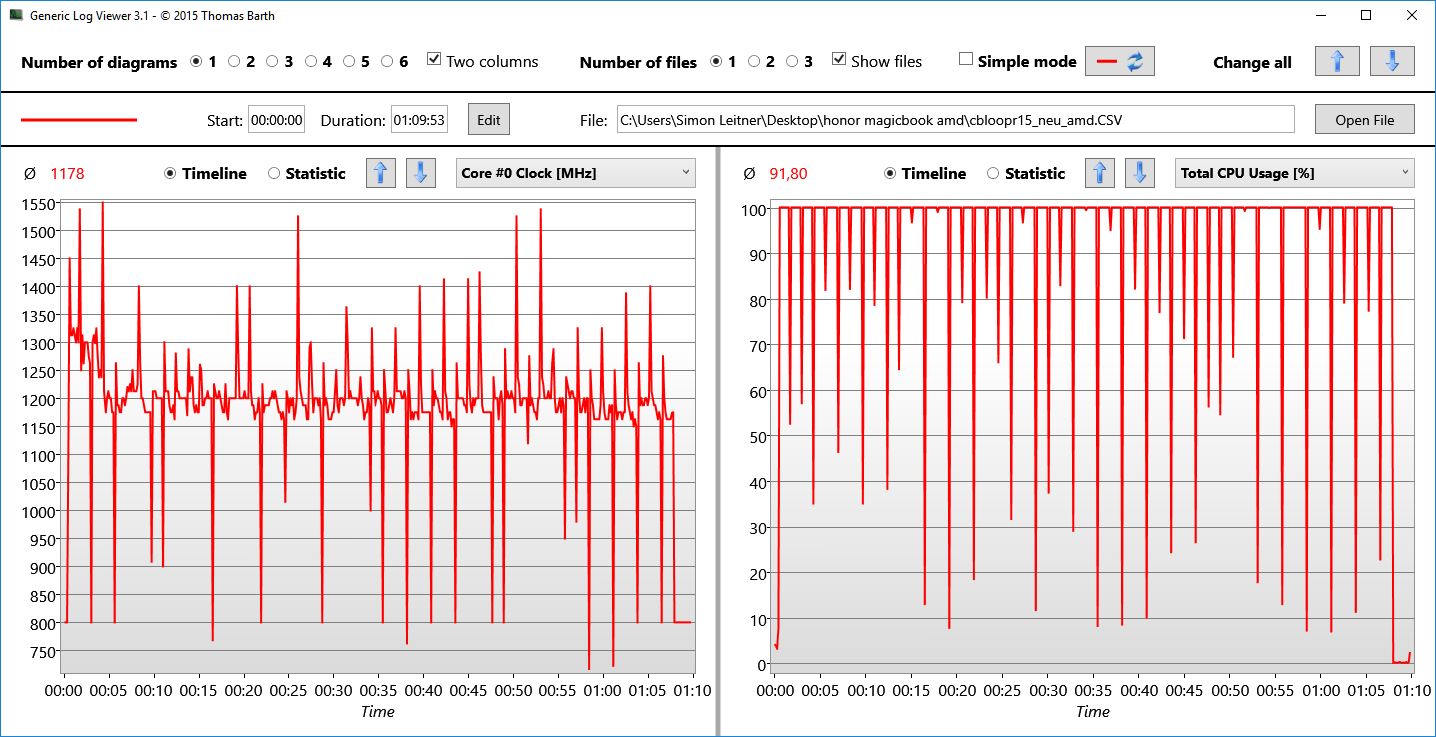The width and height of the screenshot is (1436, 737).
Task: Set number of diagrams to 1
Action: 195,61
